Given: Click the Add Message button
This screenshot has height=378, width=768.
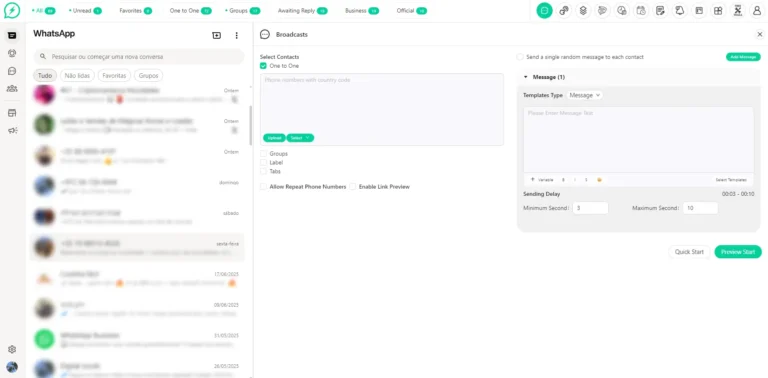Looking at the screenshot, I should point(743,57).
